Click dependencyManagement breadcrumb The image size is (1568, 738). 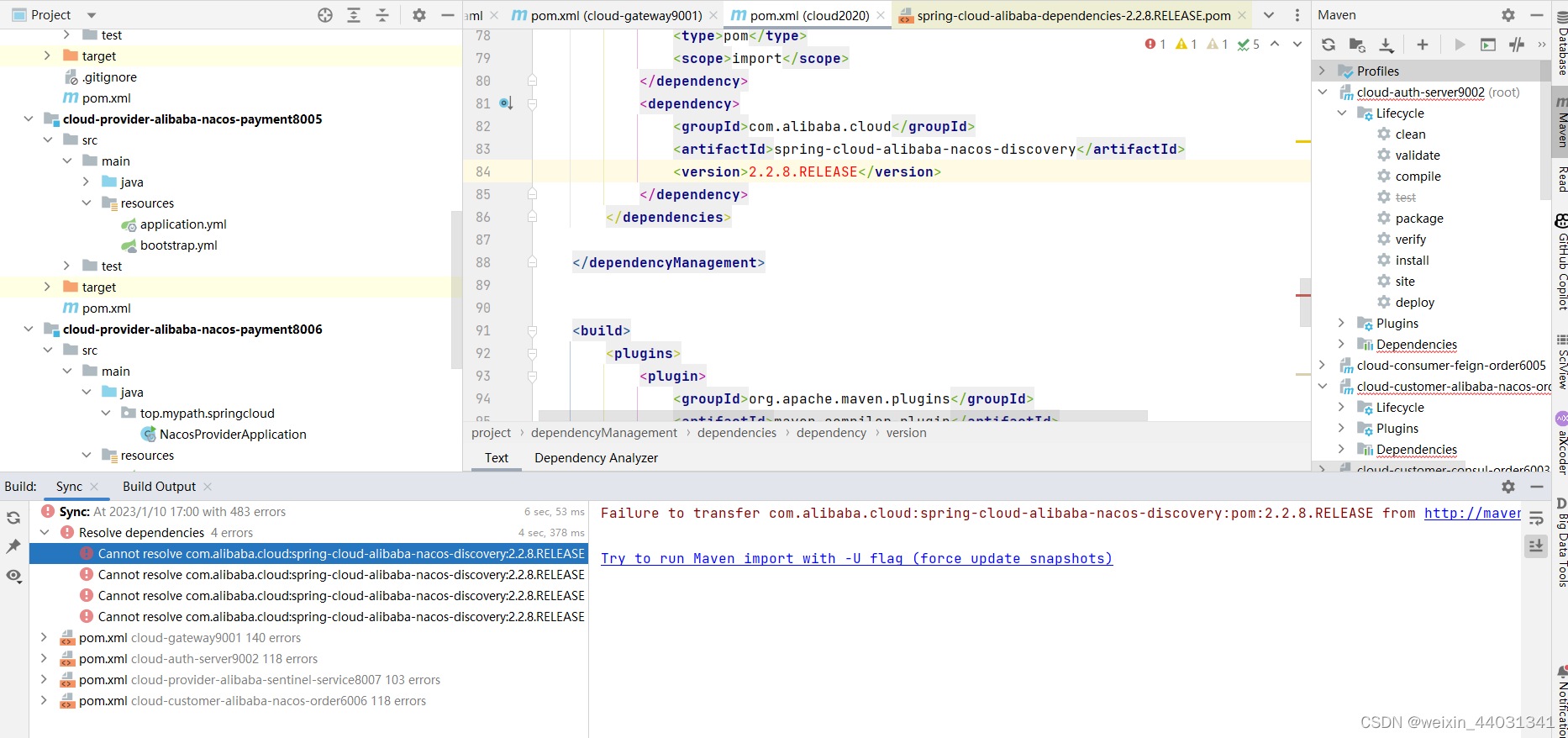[603, 433]
